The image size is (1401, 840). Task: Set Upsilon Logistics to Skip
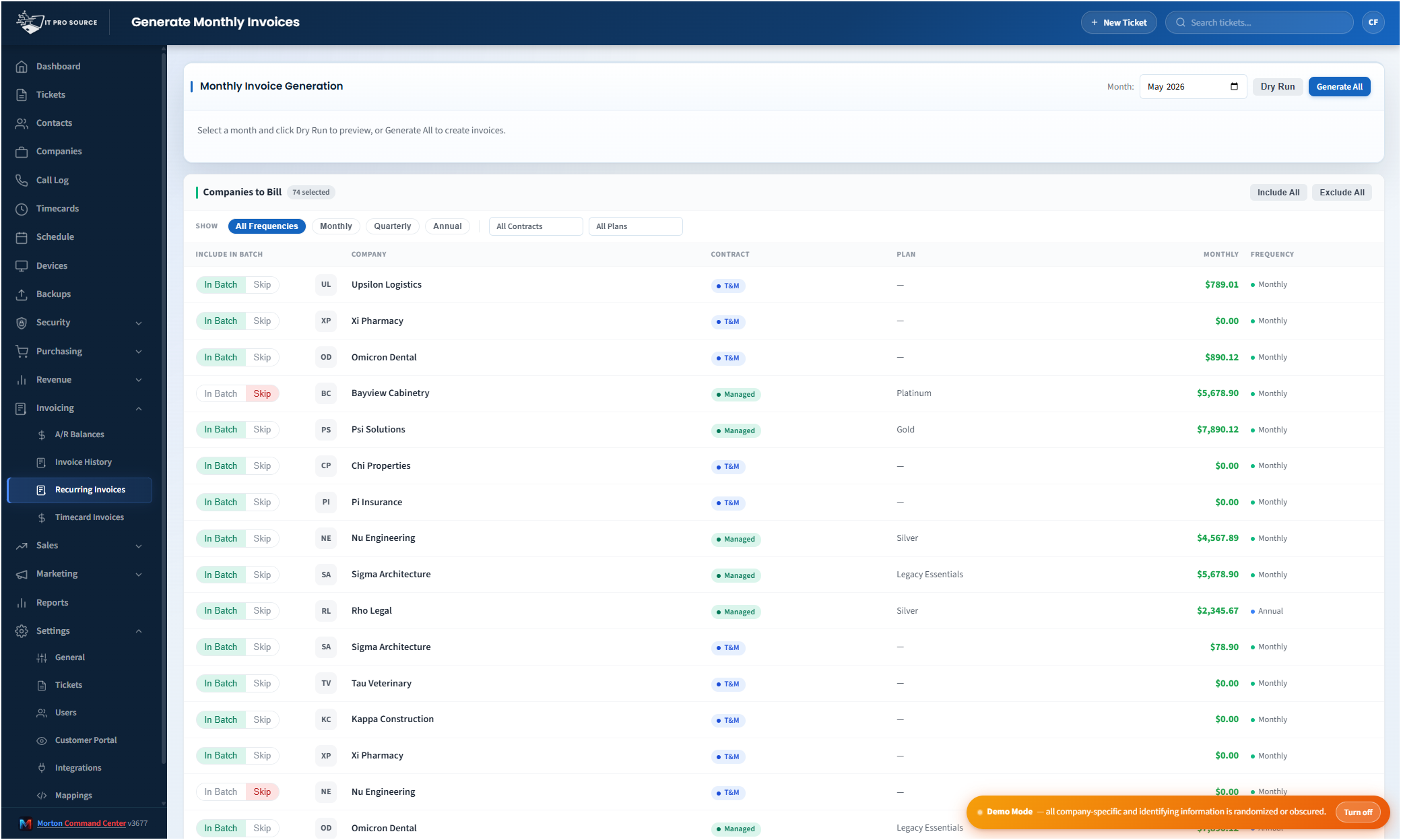(262, 285)
